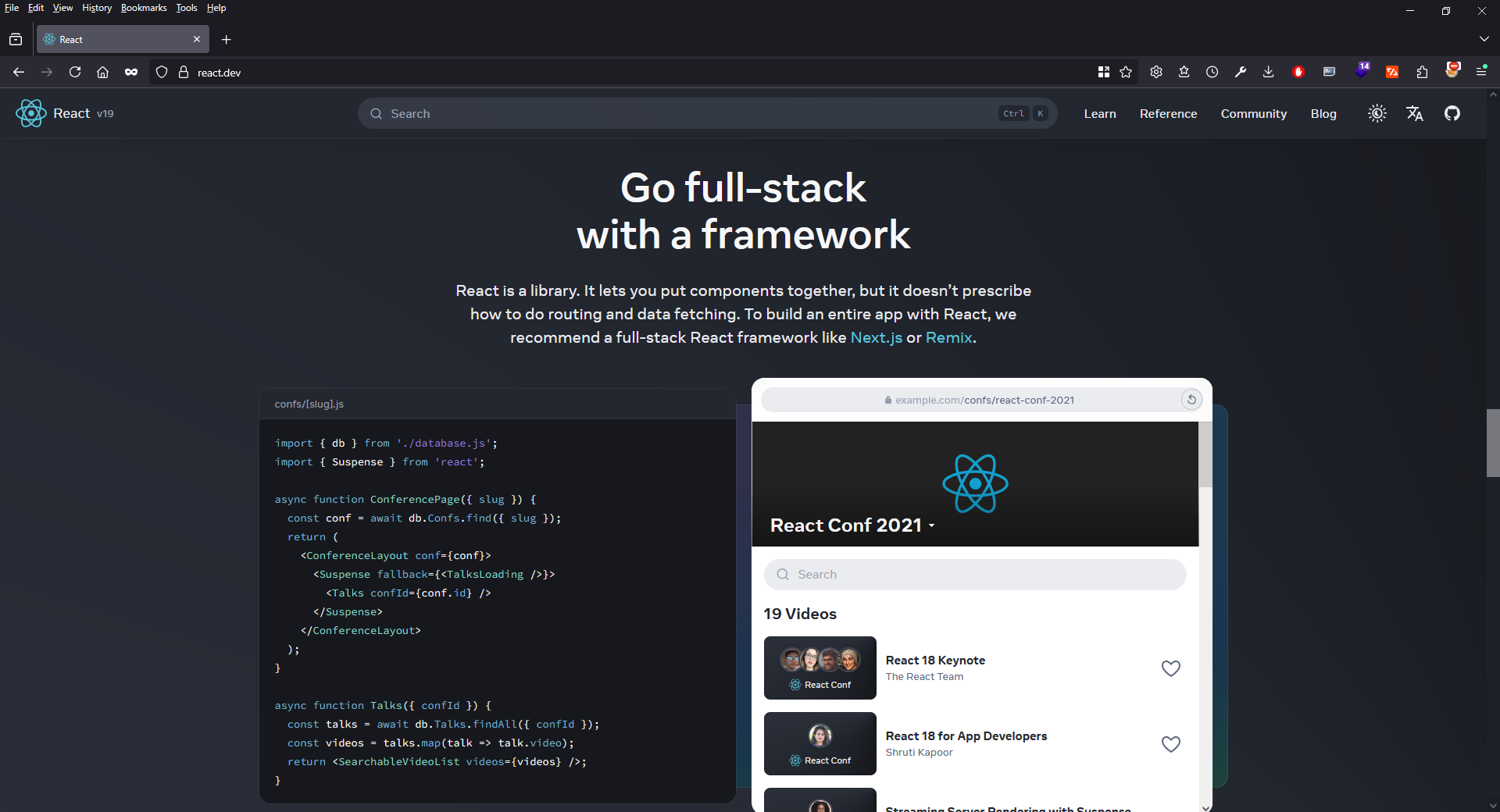The image size is (1500, 812).
Task: Open the Tools menu
Action: (187, 8)
